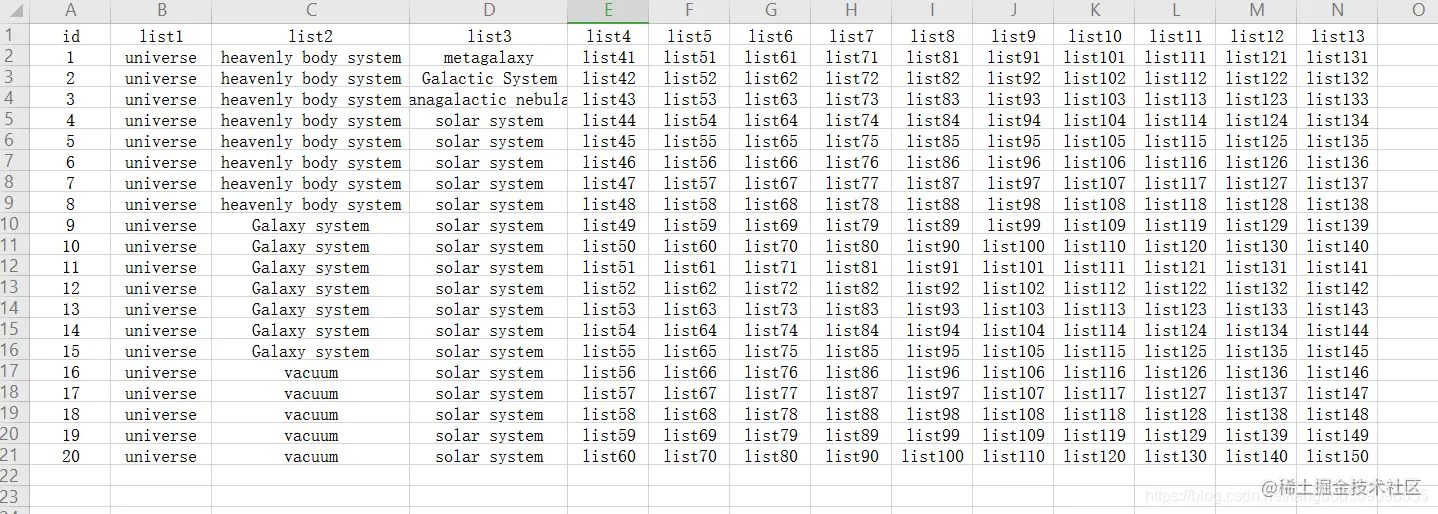Select cell 'list104' in column K

pyautogui.click(x=1094, y=120)
